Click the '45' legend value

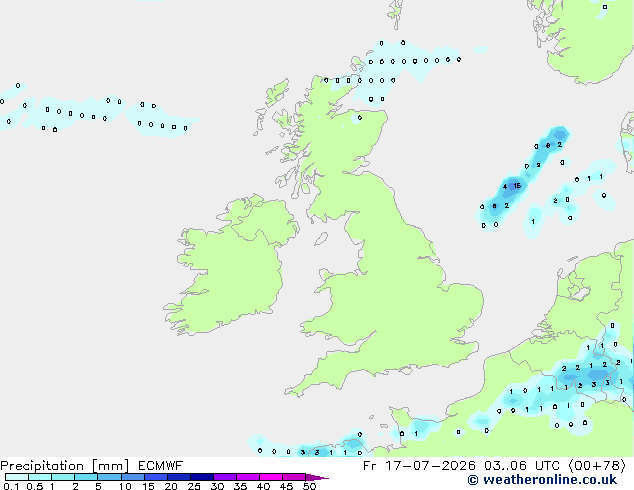(286, 486)
